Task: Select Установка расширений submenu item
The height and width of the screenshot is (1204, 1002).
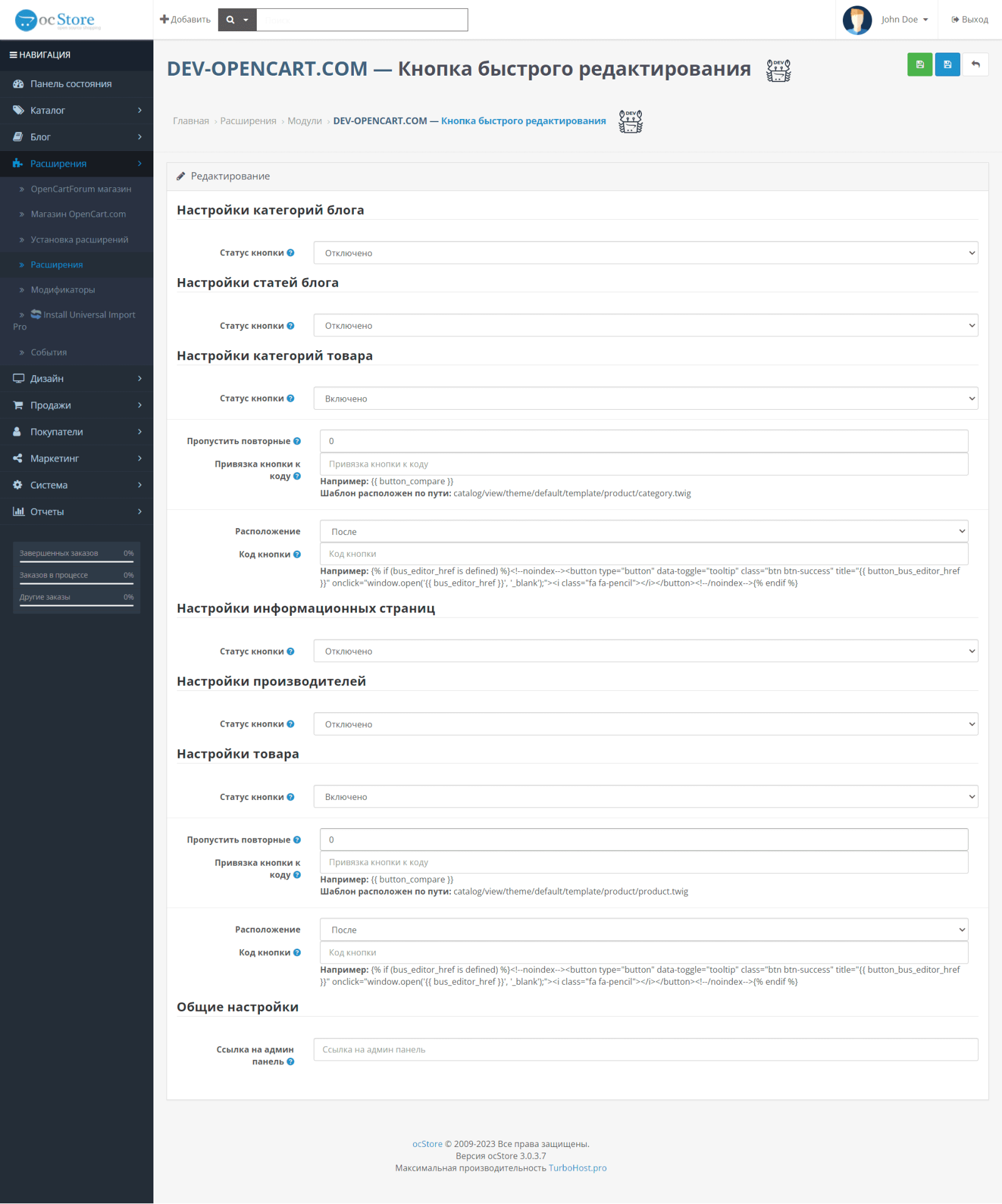Action: click(x=76, y=240)
